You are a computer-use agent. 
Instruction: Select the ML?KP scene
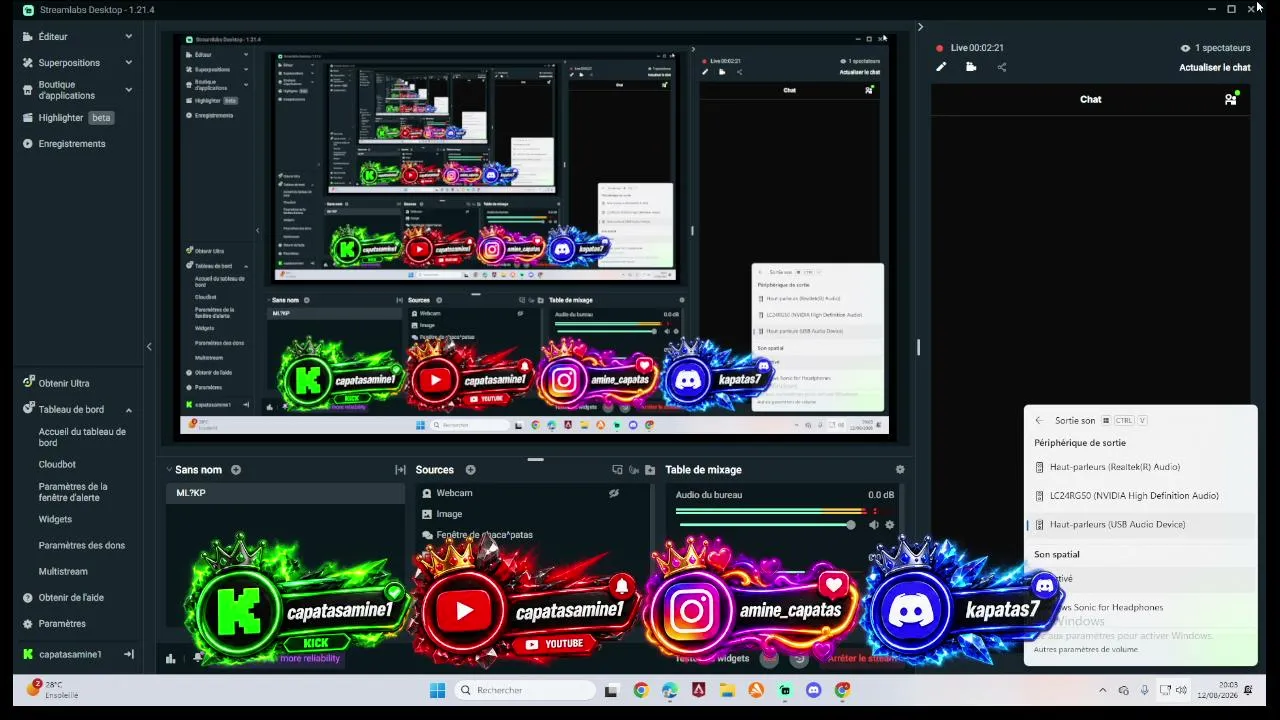click(286, 493)
